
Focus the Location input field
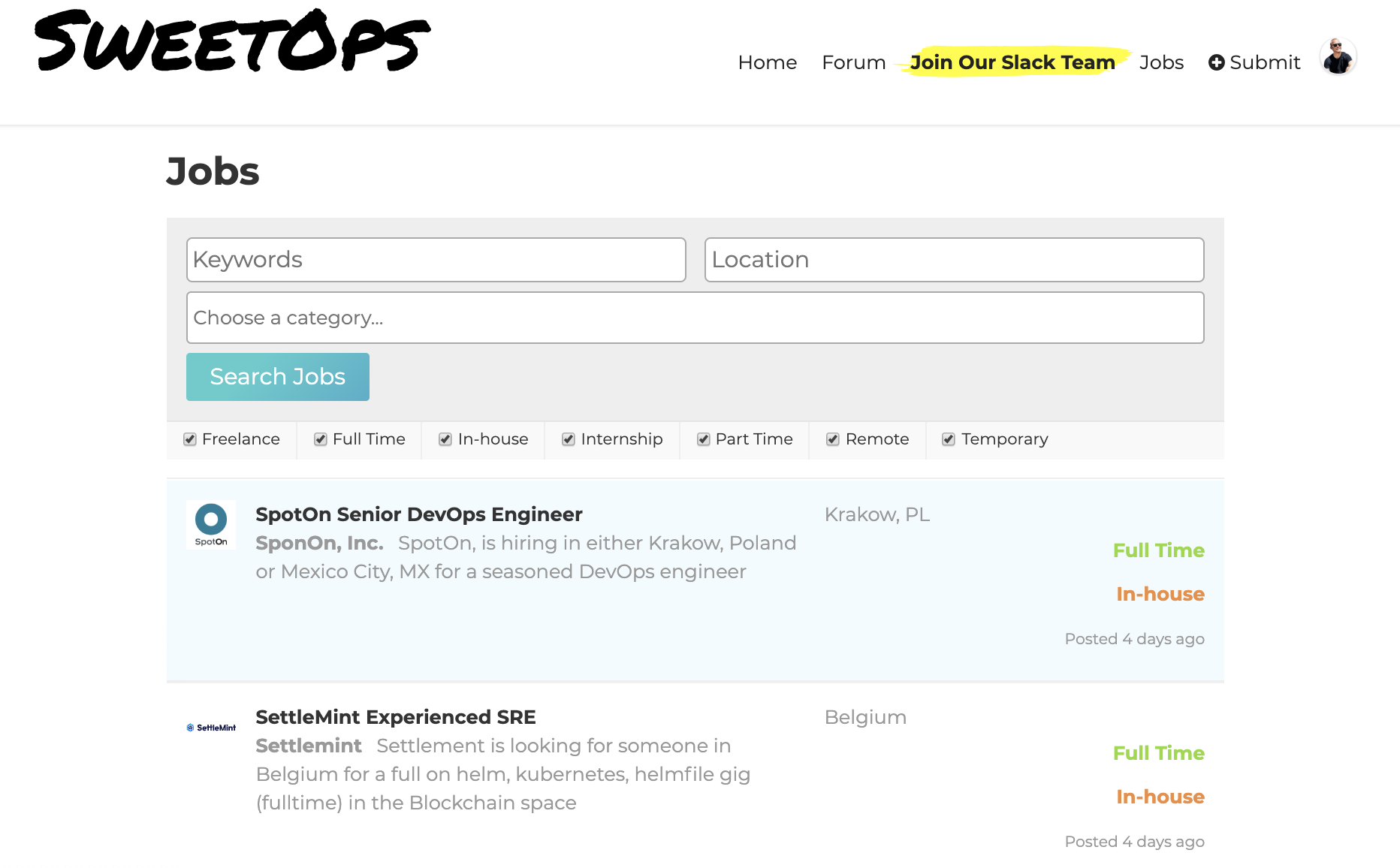click(954, 260)
